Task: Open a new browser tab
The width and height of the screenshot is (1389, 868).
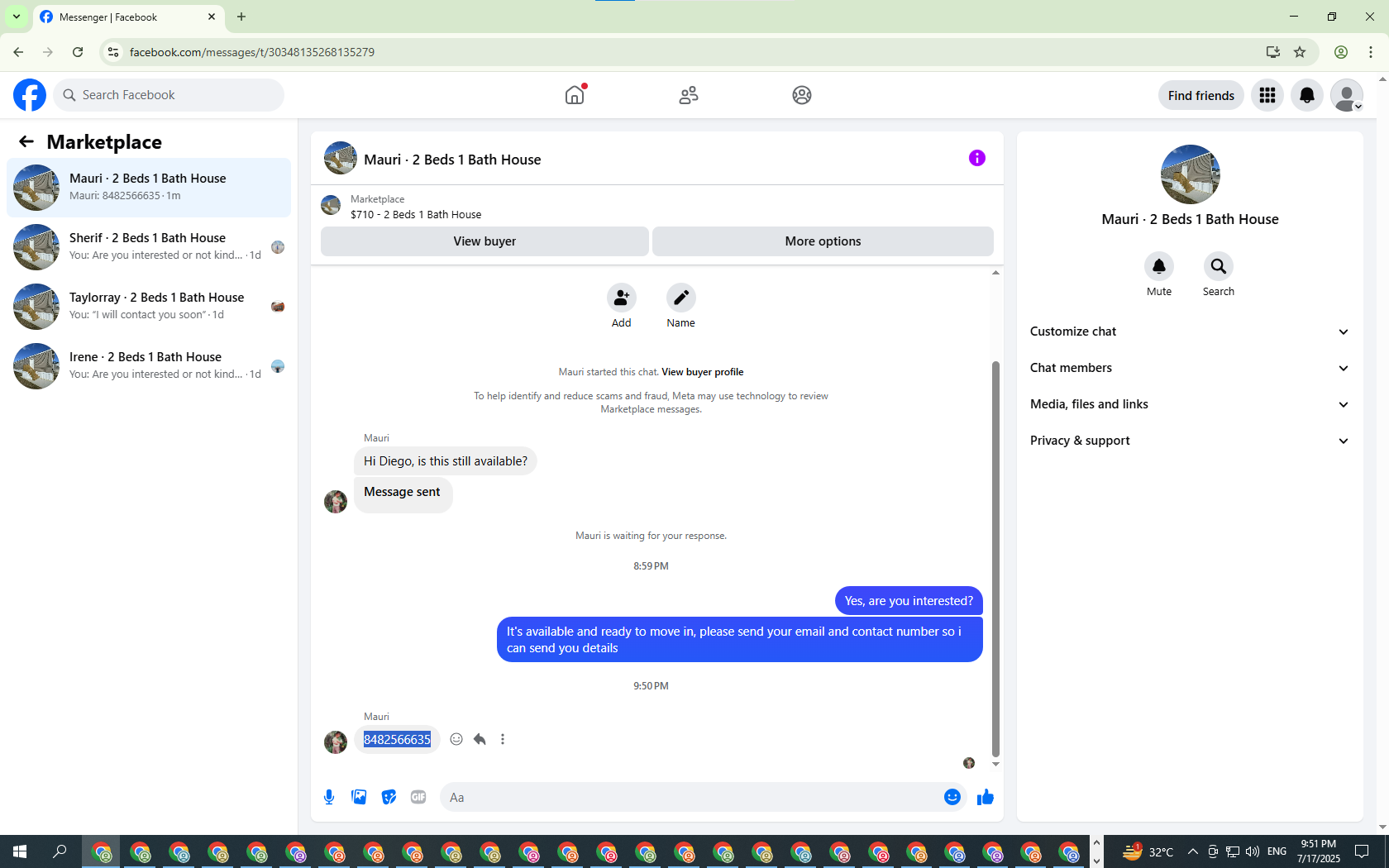Action: point(241,17)
